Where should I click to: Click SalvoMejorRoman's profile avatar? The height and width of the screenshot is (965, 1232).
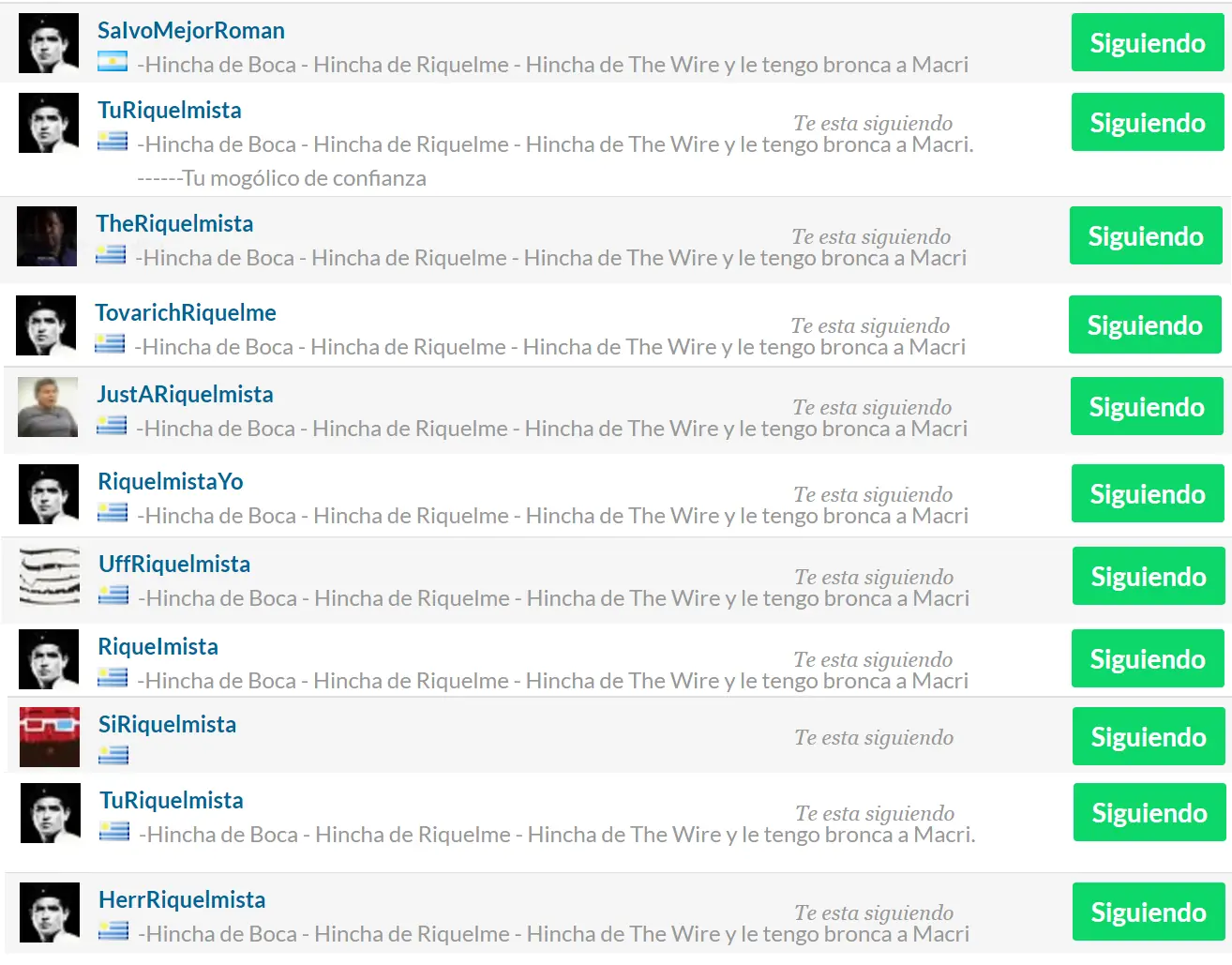tap(49, 43)
